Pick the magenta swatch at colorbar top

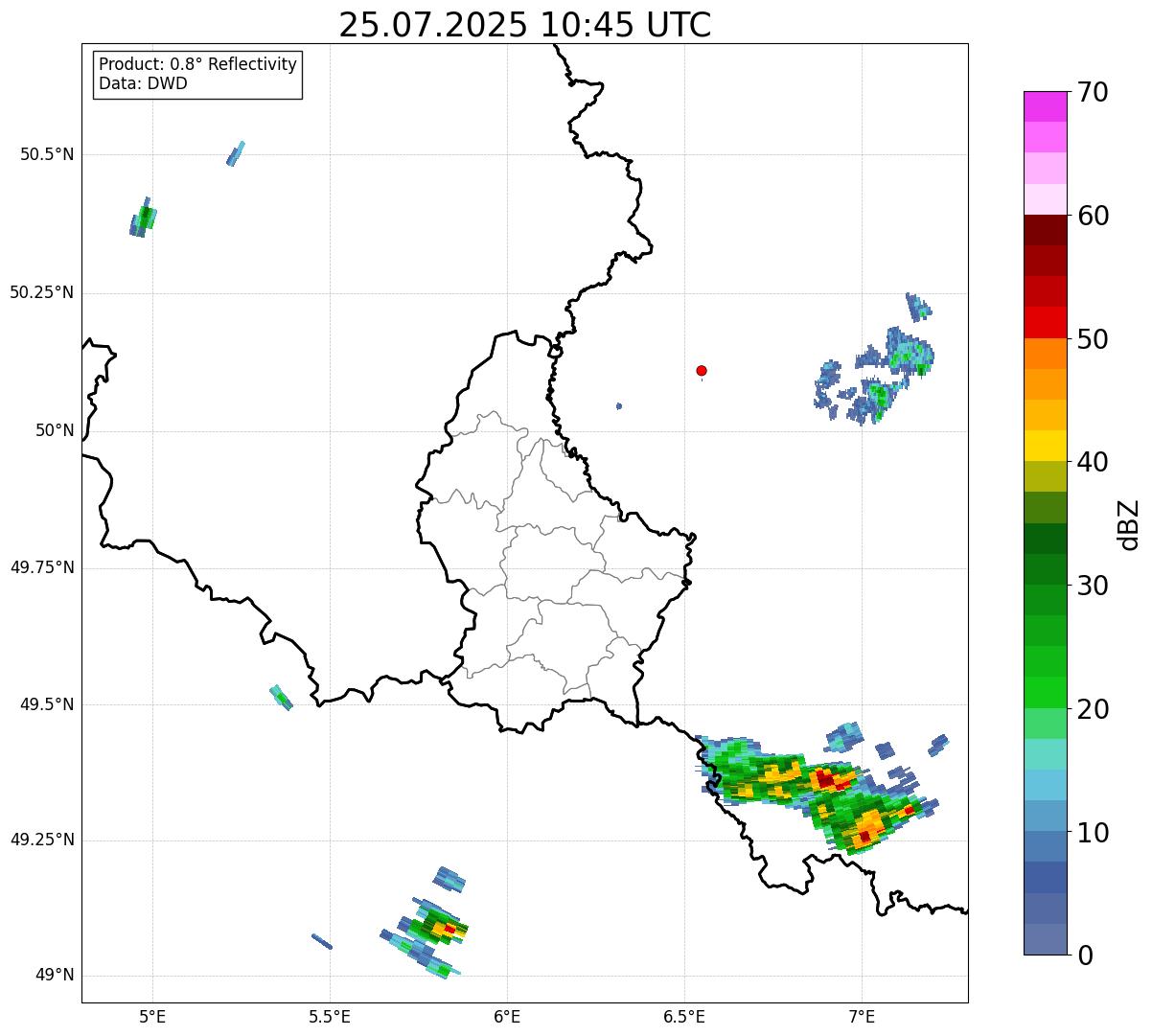(1045, 106)
